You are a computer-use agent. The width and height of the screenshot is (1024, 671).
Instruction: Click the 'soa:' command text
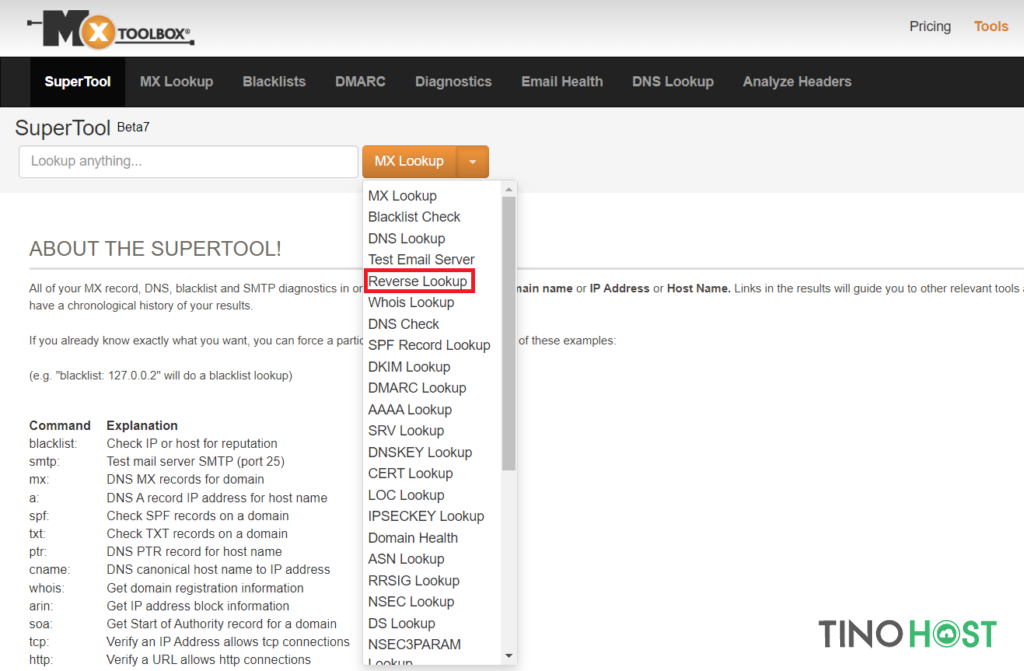40,624
